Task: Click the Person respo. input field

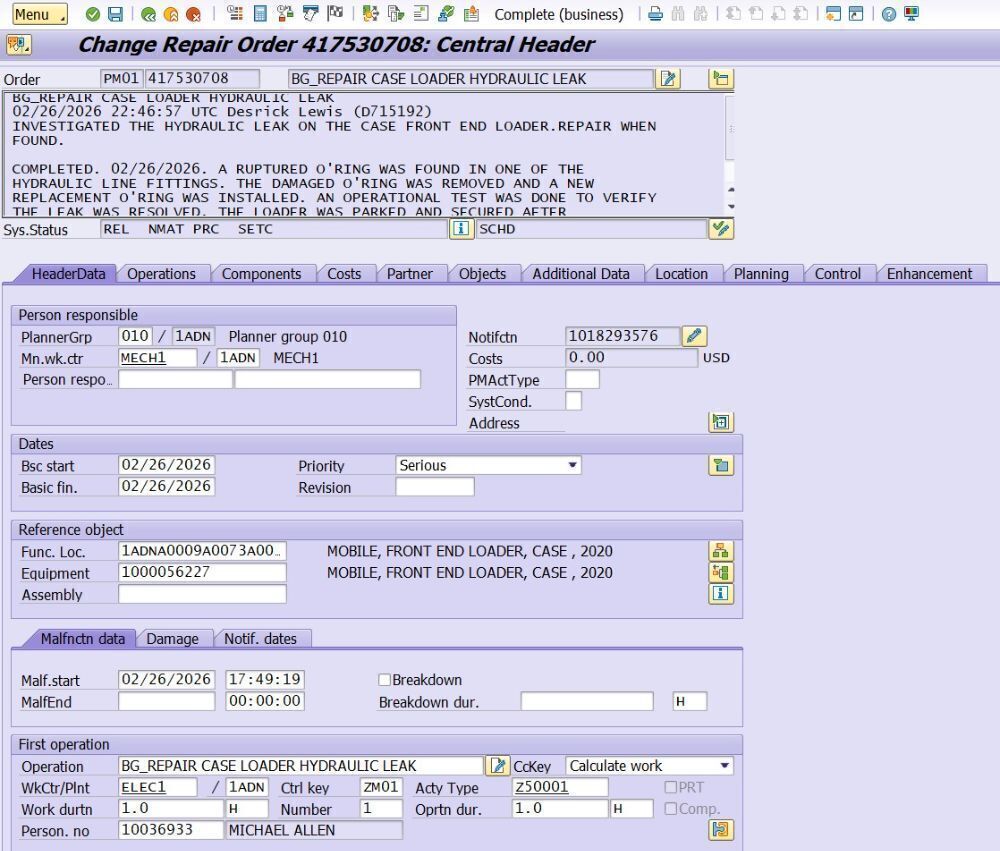Action: pos(175,379)
